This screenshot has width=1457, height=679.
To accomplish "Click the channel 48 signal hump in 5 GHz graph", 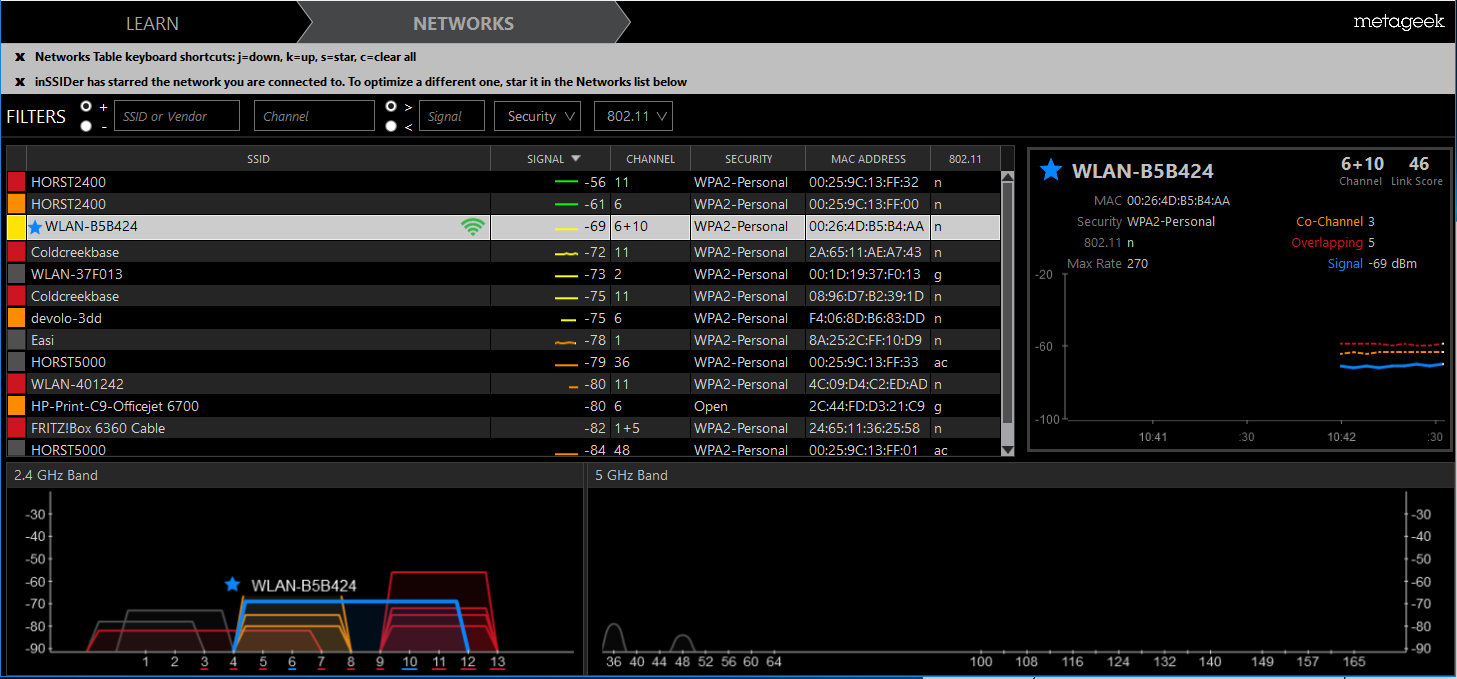I will [x=683, y=643].
